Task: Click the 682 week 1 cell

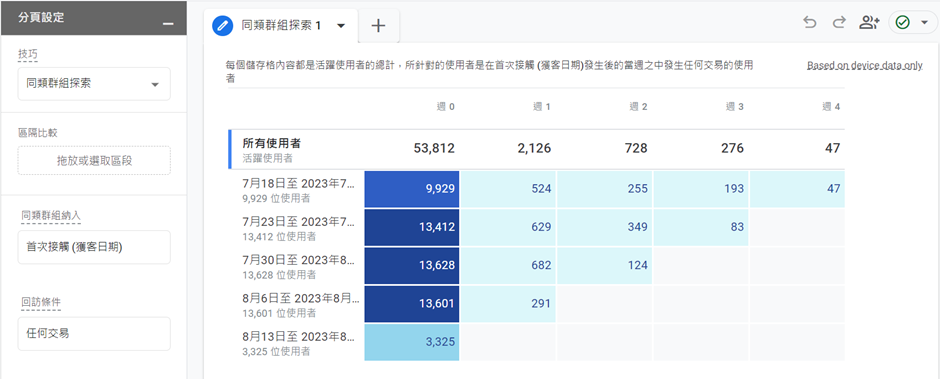Action: [508, 266]
